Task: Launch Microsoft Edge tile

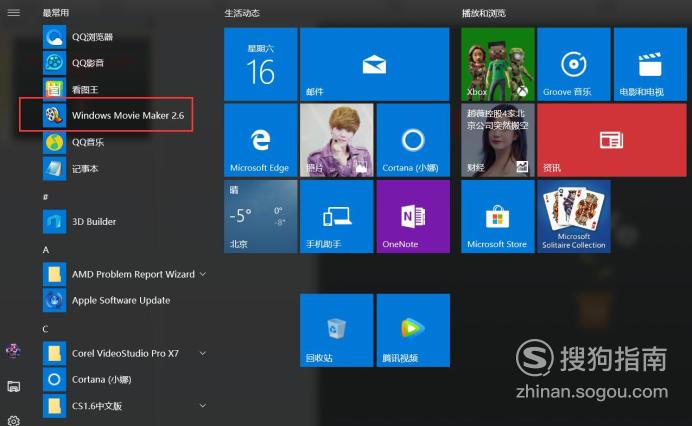Action: (260, 140)
